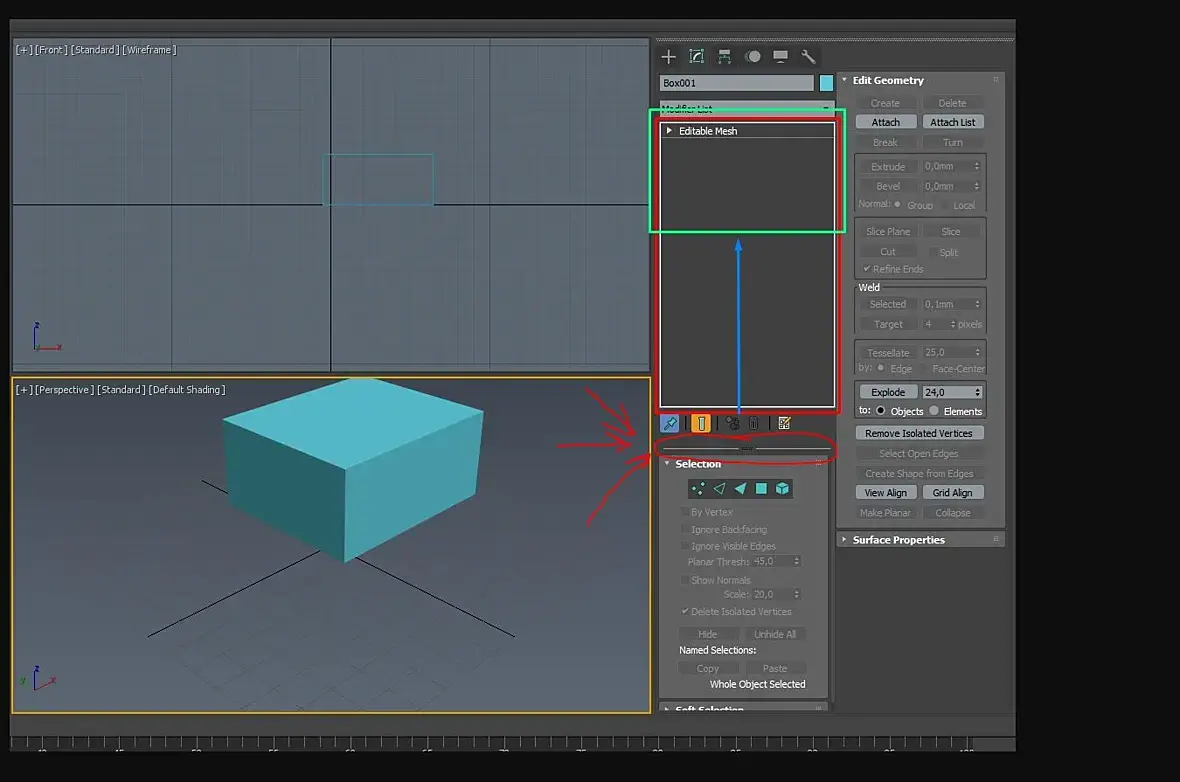Screen dimensions: 1180x782
Task: Expand the Editable Mesh stack entry
Action: click(669, 131)
